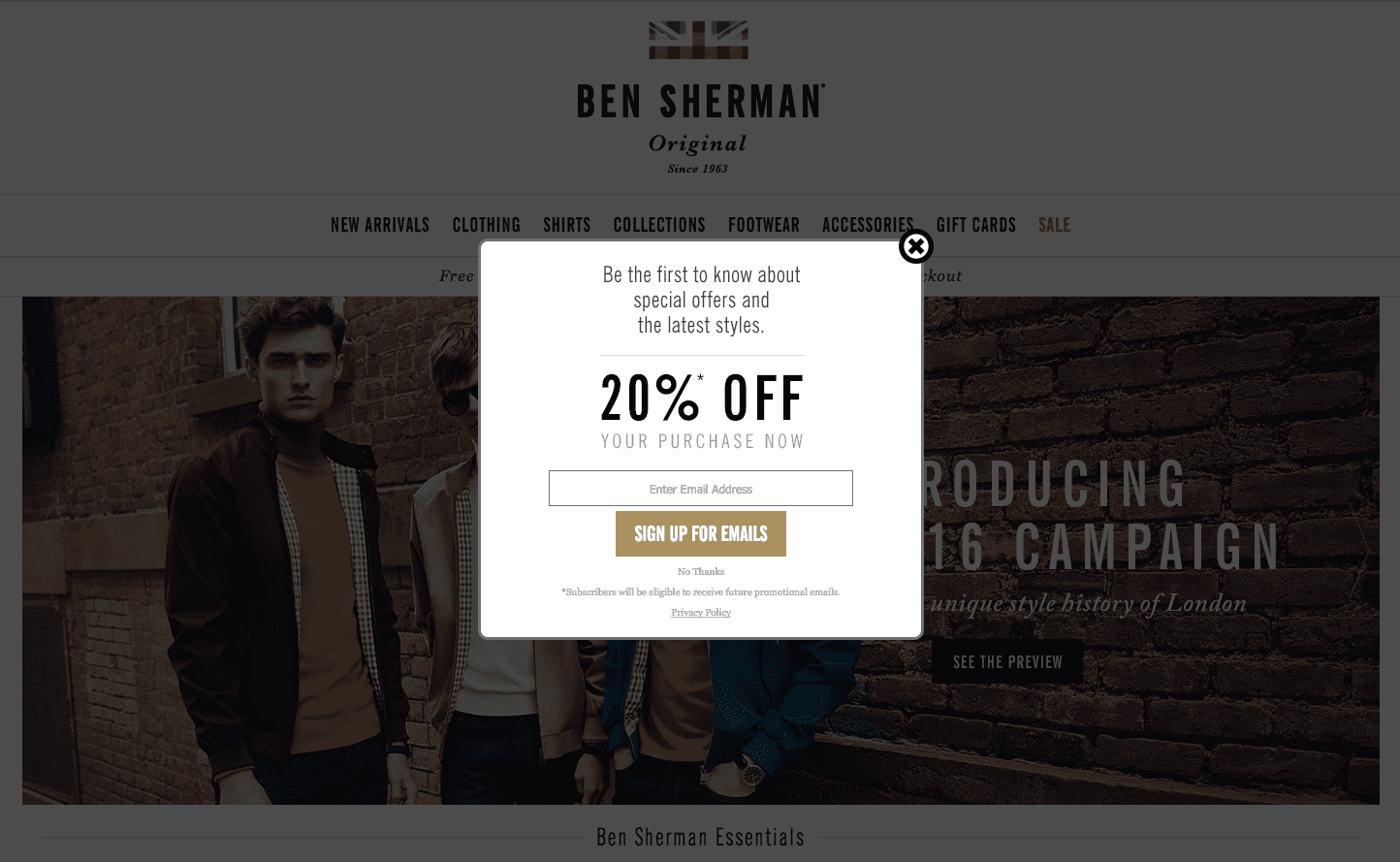Navigate to Gift Cards
The height and width of the screenshot is (862, 1400).
976,225
